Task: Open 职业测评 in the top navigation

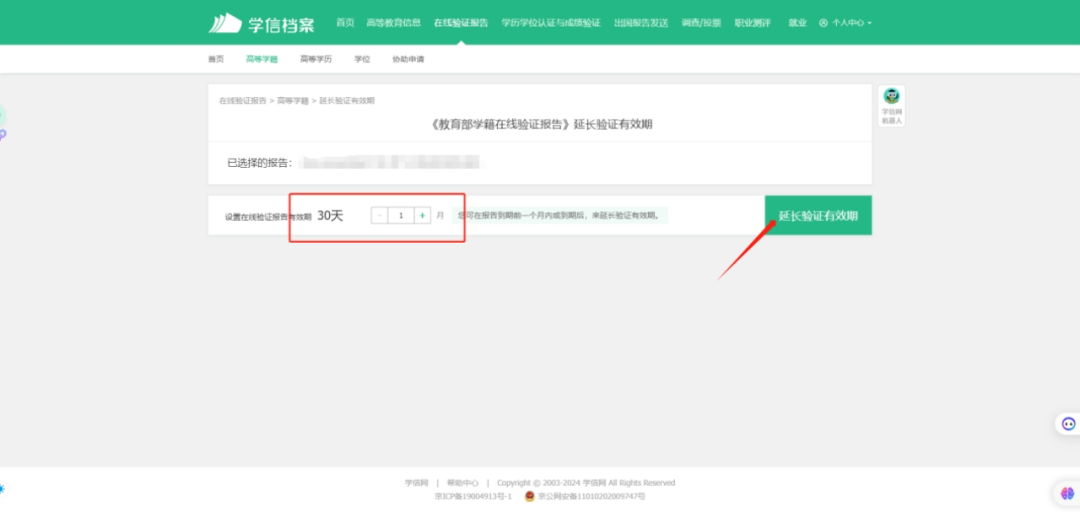Action: [x=752, y=23]
